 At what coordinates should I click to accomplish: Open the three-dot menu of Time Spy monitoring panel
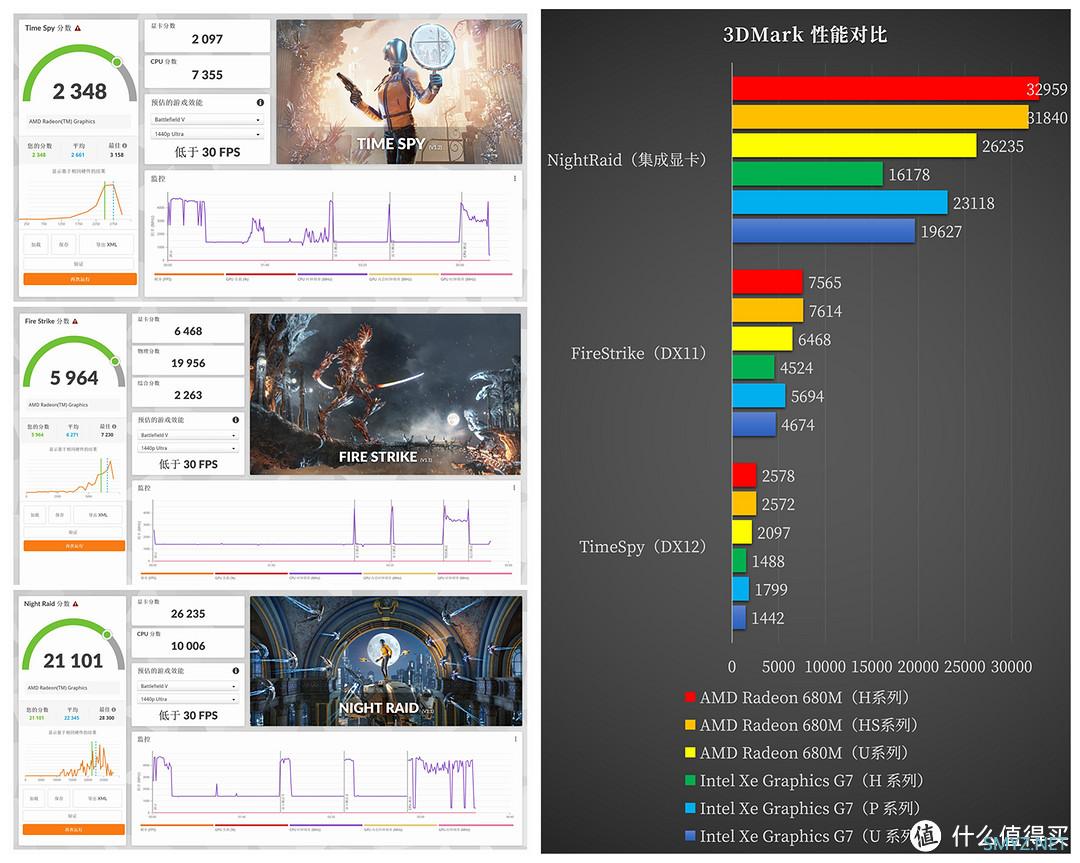click(x=515, y=178)
